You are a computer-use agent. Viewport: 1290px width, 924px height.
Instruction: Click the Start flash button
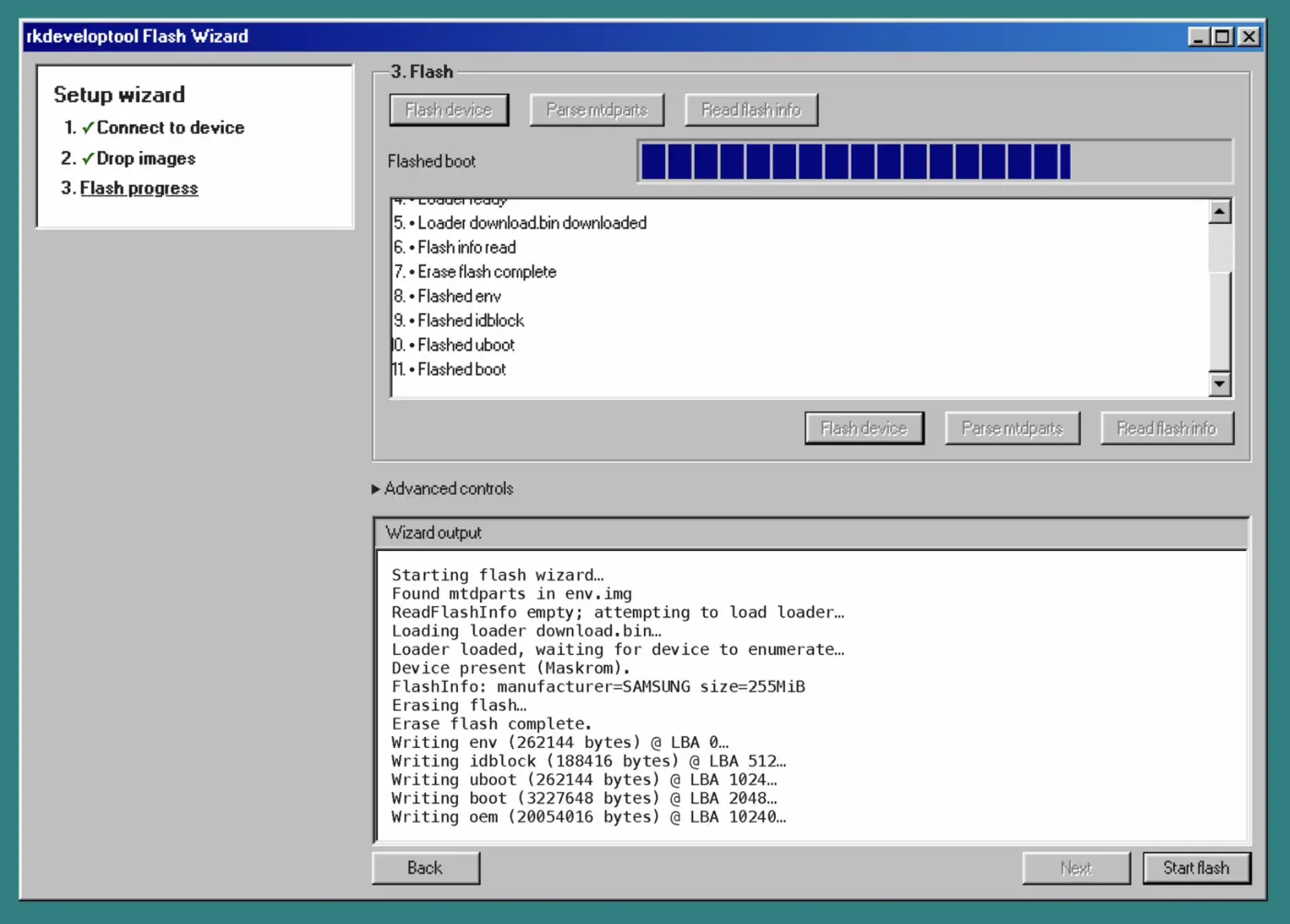point(1196,867)
